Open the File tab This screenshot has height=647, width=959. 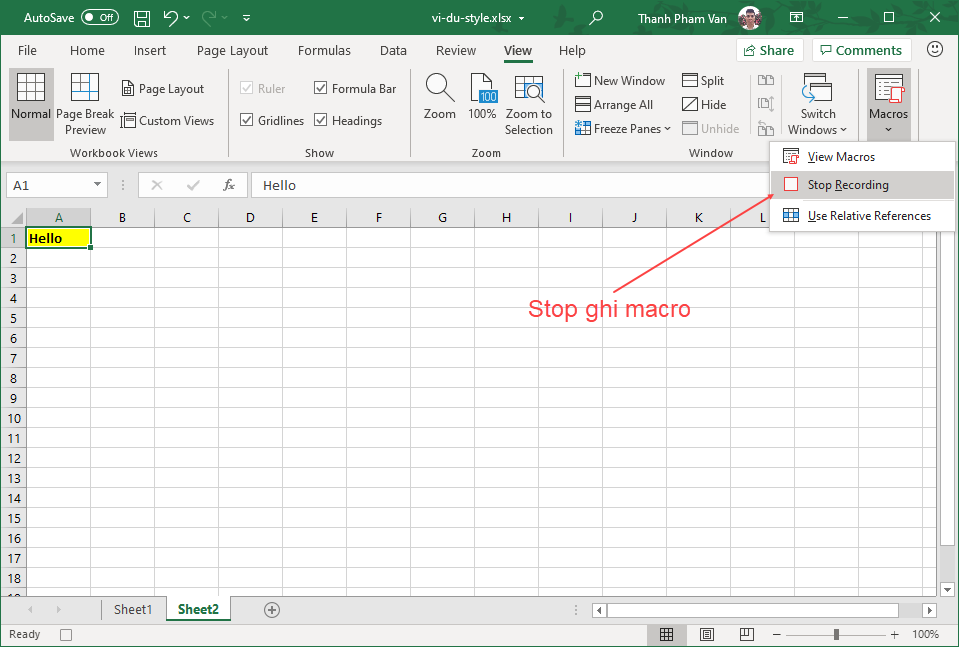(28, 51)
